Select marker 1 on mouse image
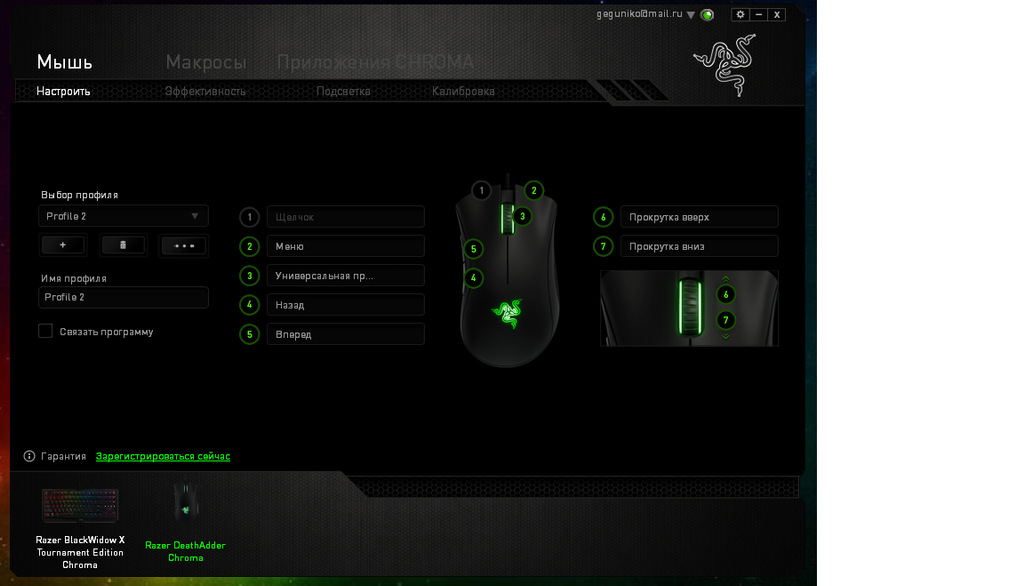 pos(481,191)
